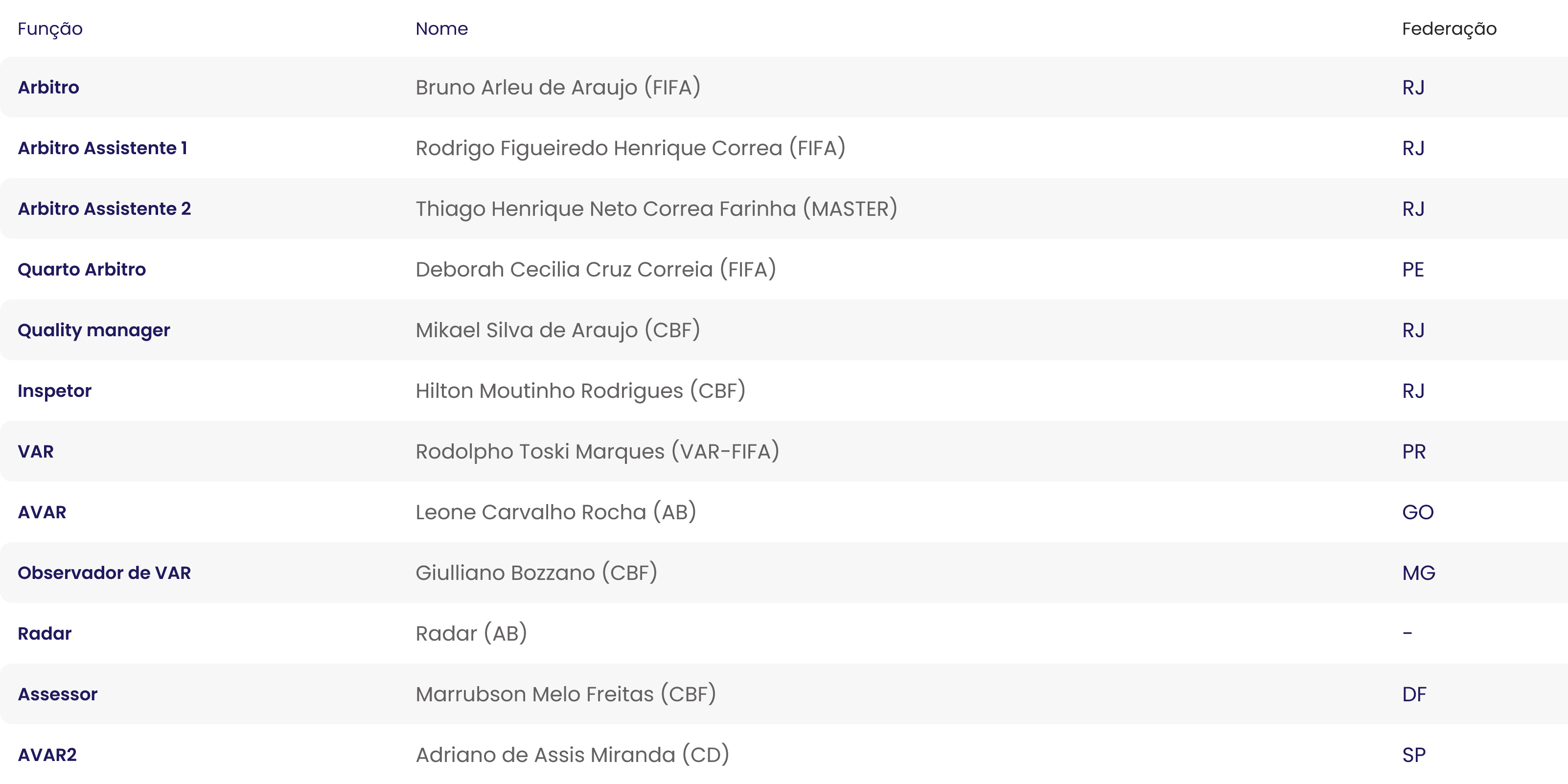Click Rodrigo Figueiredo Henrique Correa name

click(x=630, y=148)
